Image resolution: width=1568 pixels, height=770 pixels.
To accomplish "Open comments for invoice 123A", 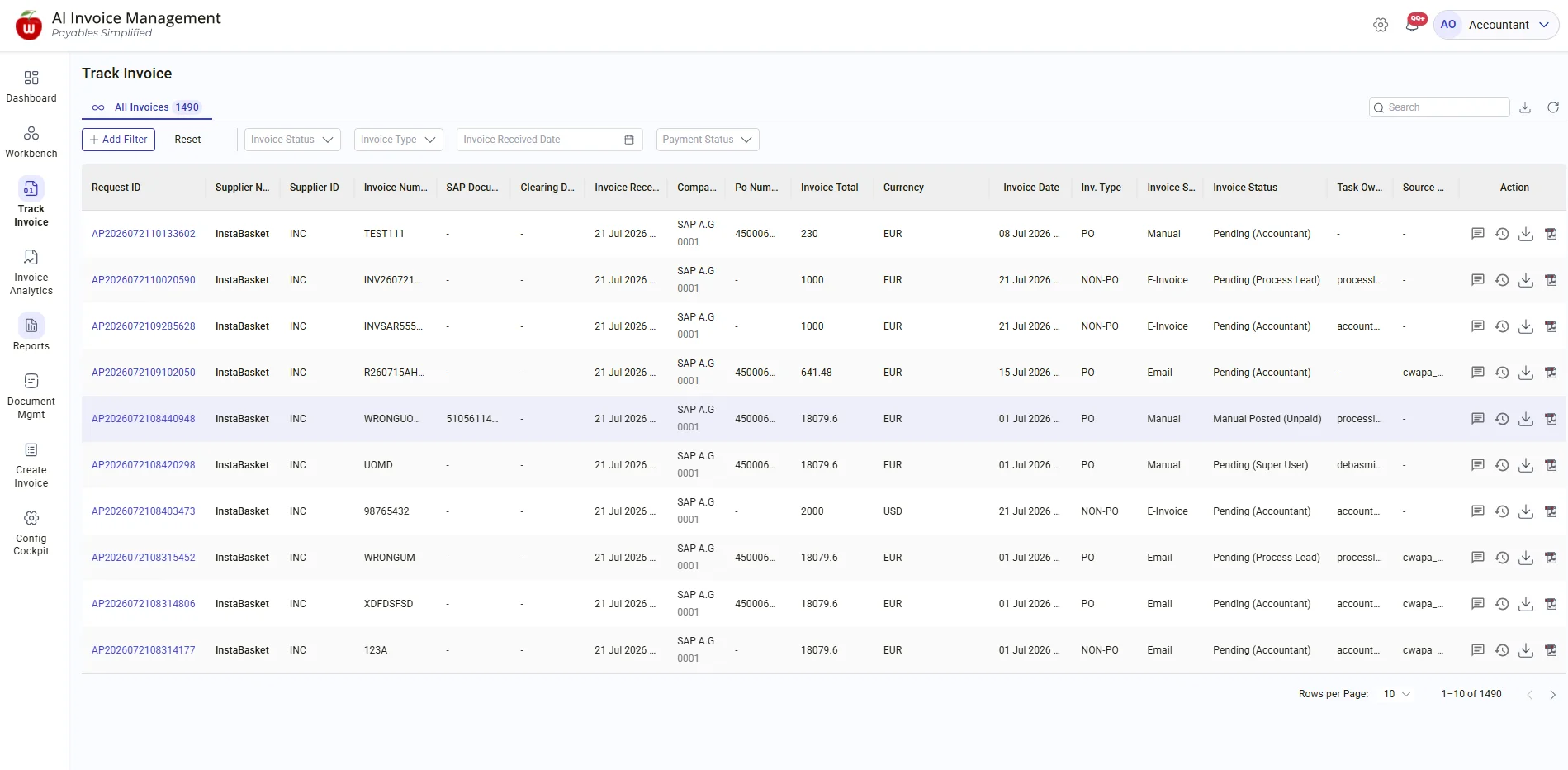I will click(1478, 650).
